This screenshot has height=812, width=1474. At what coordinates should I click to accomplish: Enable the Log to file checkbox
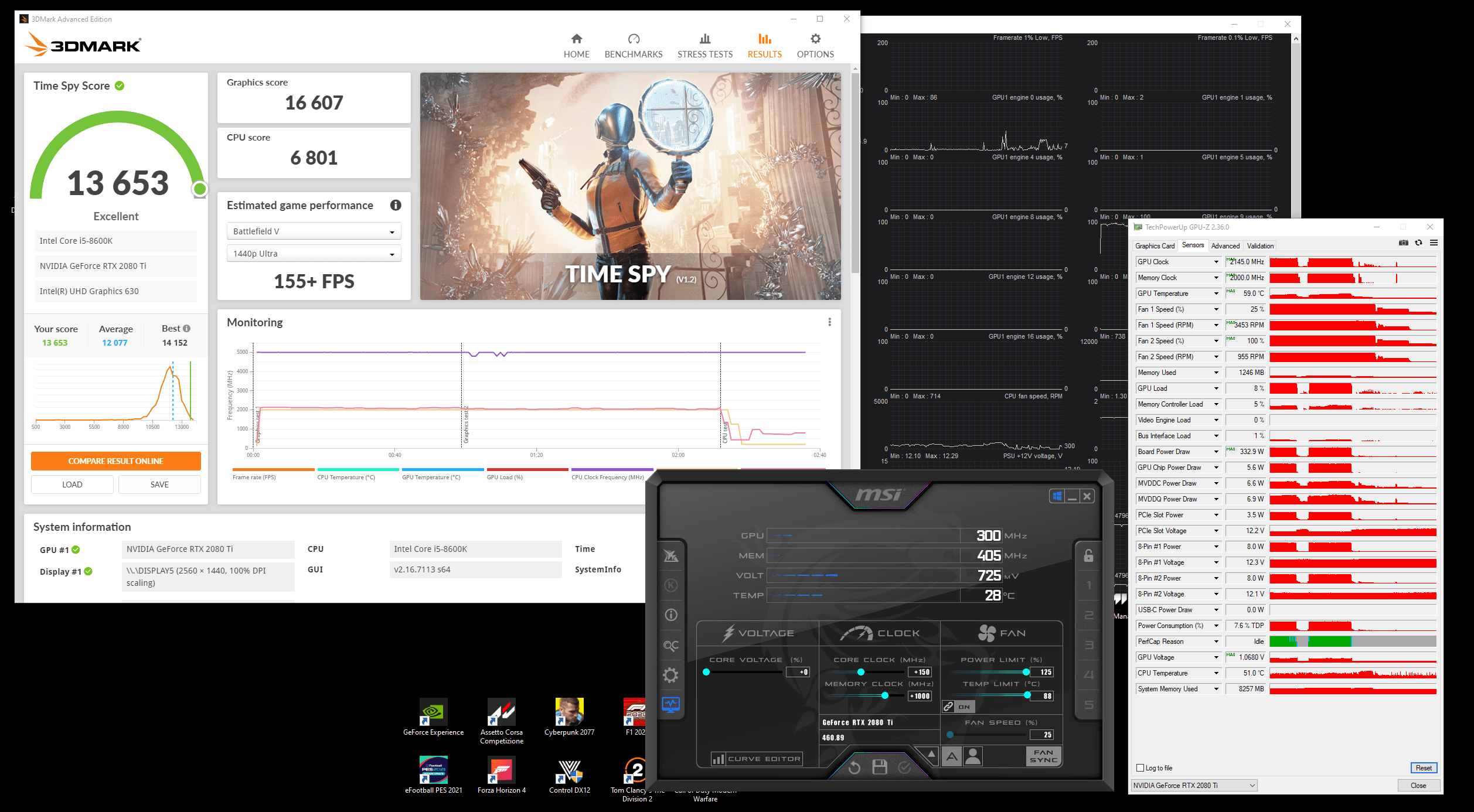coord(1140,767)
